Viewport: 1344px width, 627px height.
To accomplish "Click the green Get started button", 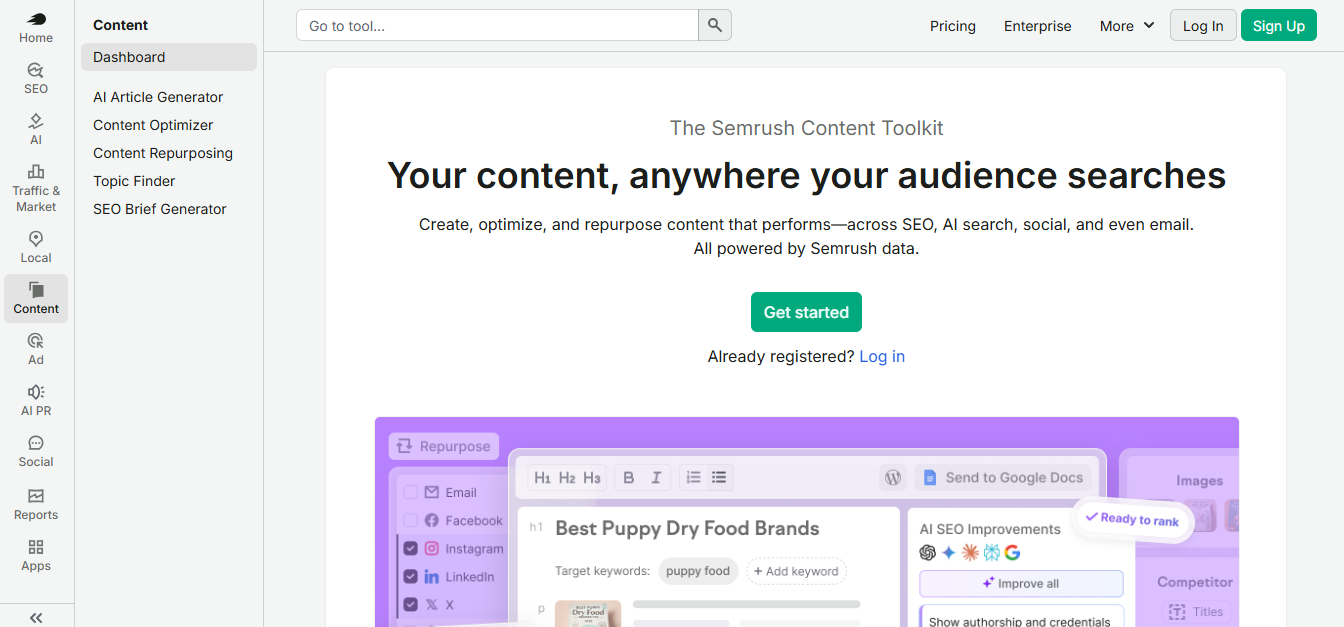I will pyautogui.click(x=806, y=312).
